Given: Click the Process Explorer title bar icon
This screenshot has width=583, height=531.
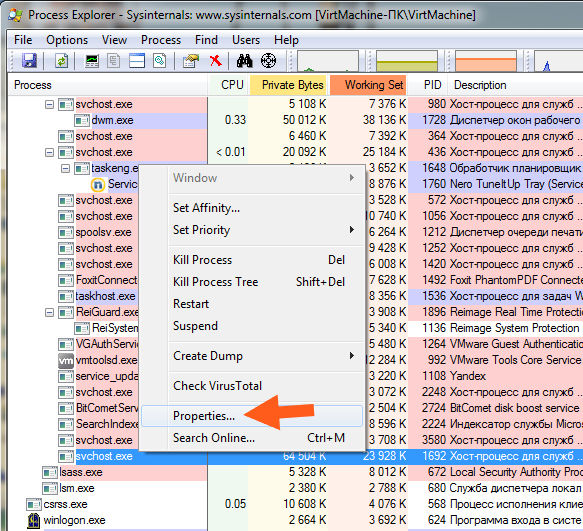Looking at the screenshot, I should pyautogui.click(x=16, y=15).
